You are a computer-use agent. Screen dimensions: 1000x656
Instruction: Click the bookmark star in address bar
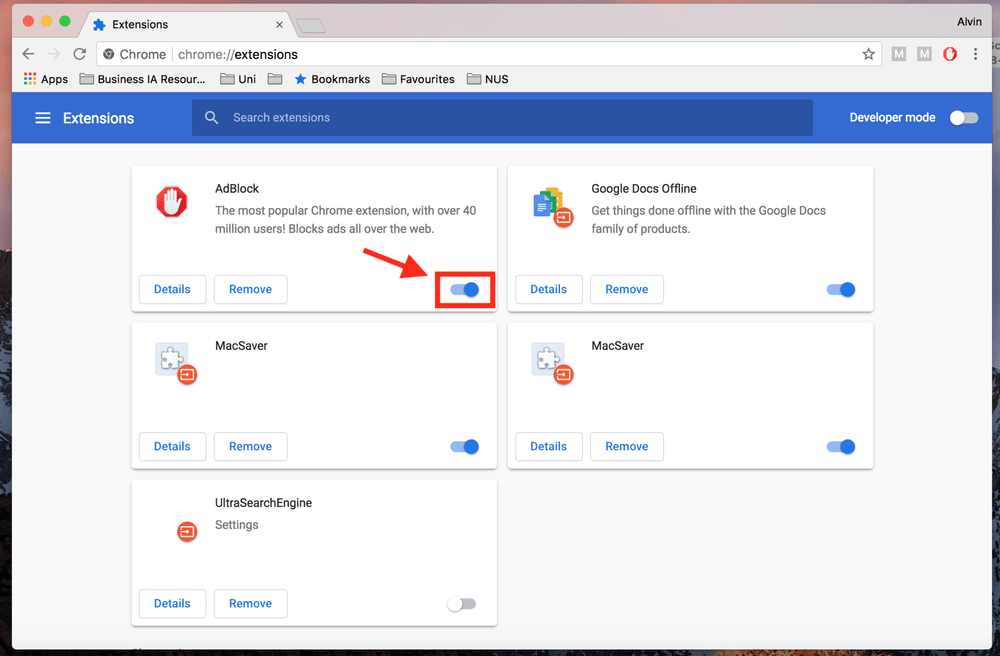[868, 54]
